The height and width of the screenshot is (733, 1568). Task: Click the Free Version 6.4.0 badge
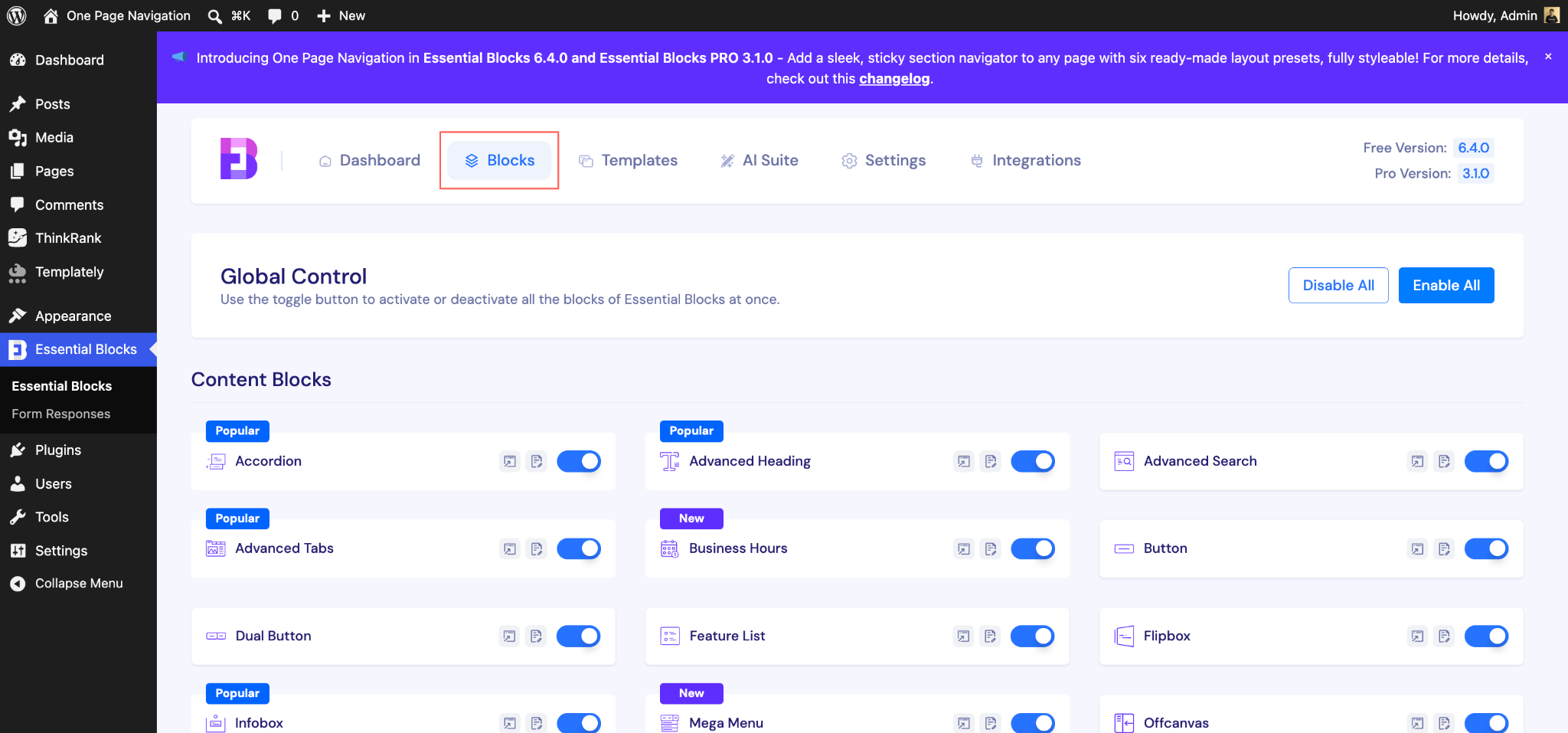(x=1473, y=148)
